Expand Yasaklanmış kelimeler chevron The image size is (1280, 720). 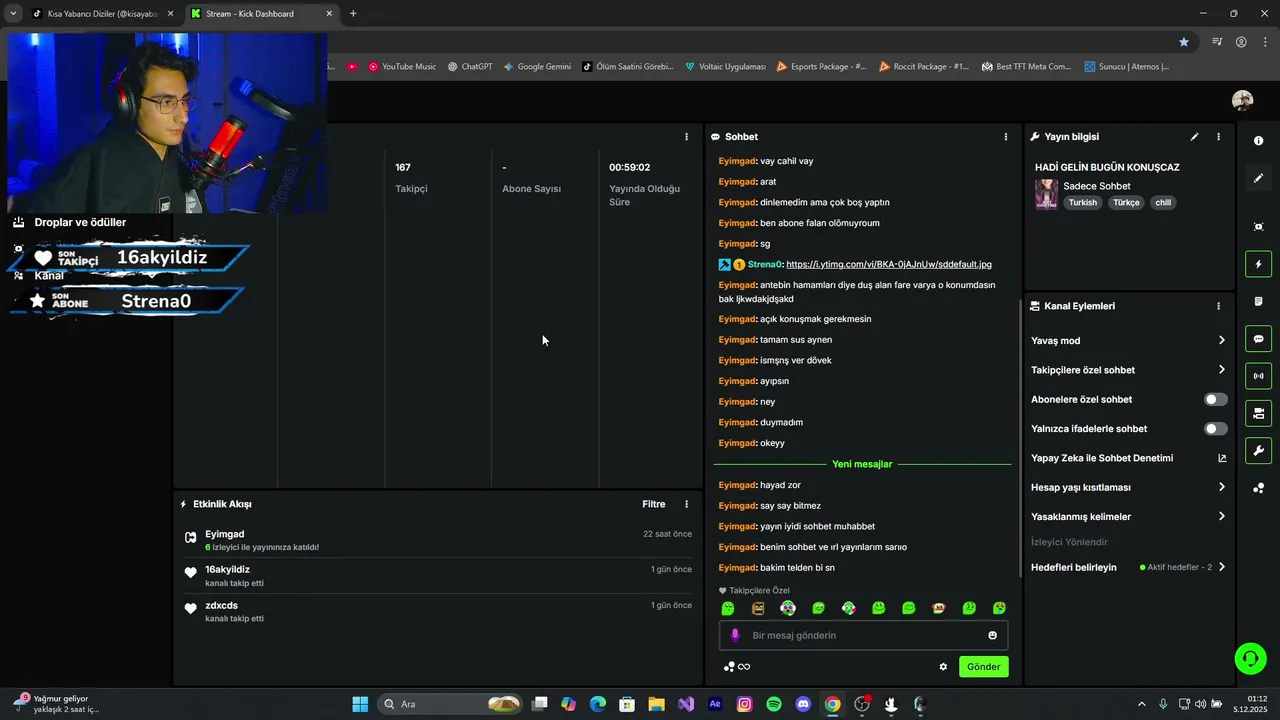tap(1221, 517)
